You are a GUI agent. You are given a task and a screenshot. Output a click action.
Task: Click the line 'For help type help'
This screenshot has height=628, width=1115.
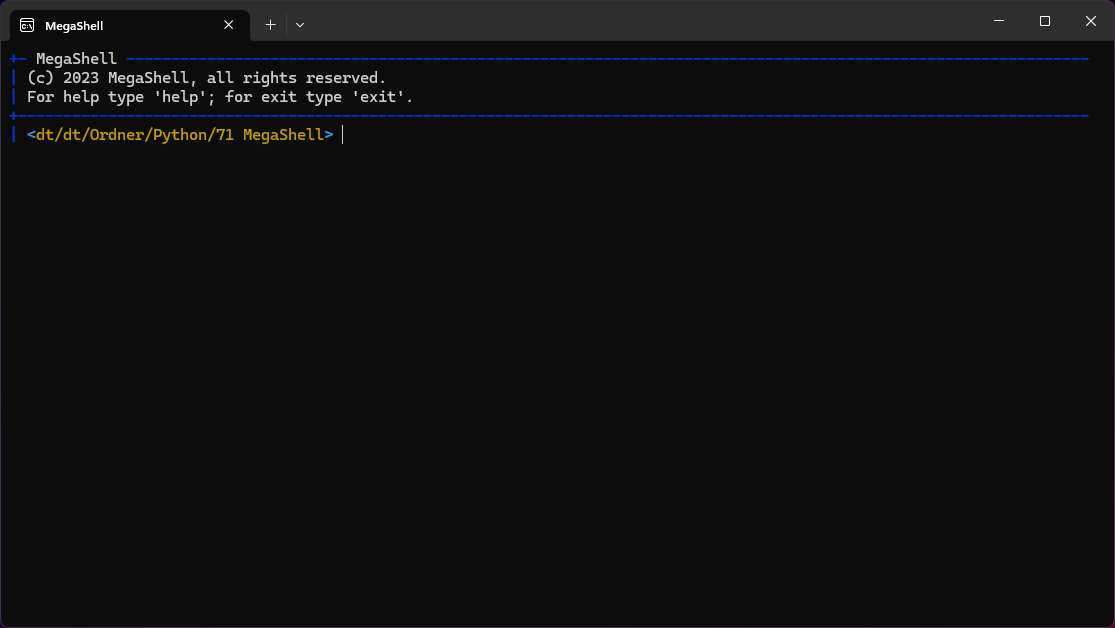220,97
